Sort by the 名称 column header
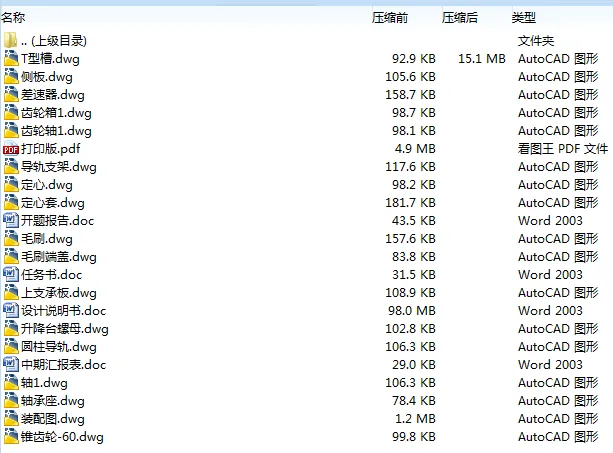 (14, 17)
